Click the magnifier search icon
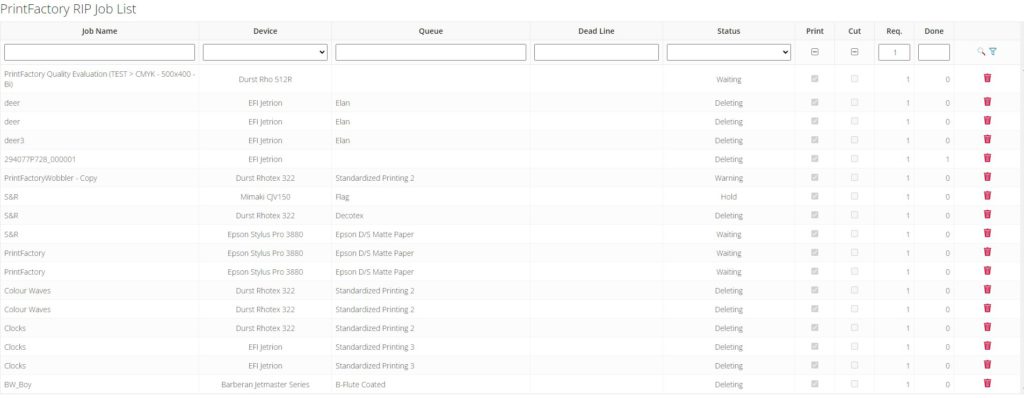1024x398 pixels. pyautogui.click(x=981, y=52)
